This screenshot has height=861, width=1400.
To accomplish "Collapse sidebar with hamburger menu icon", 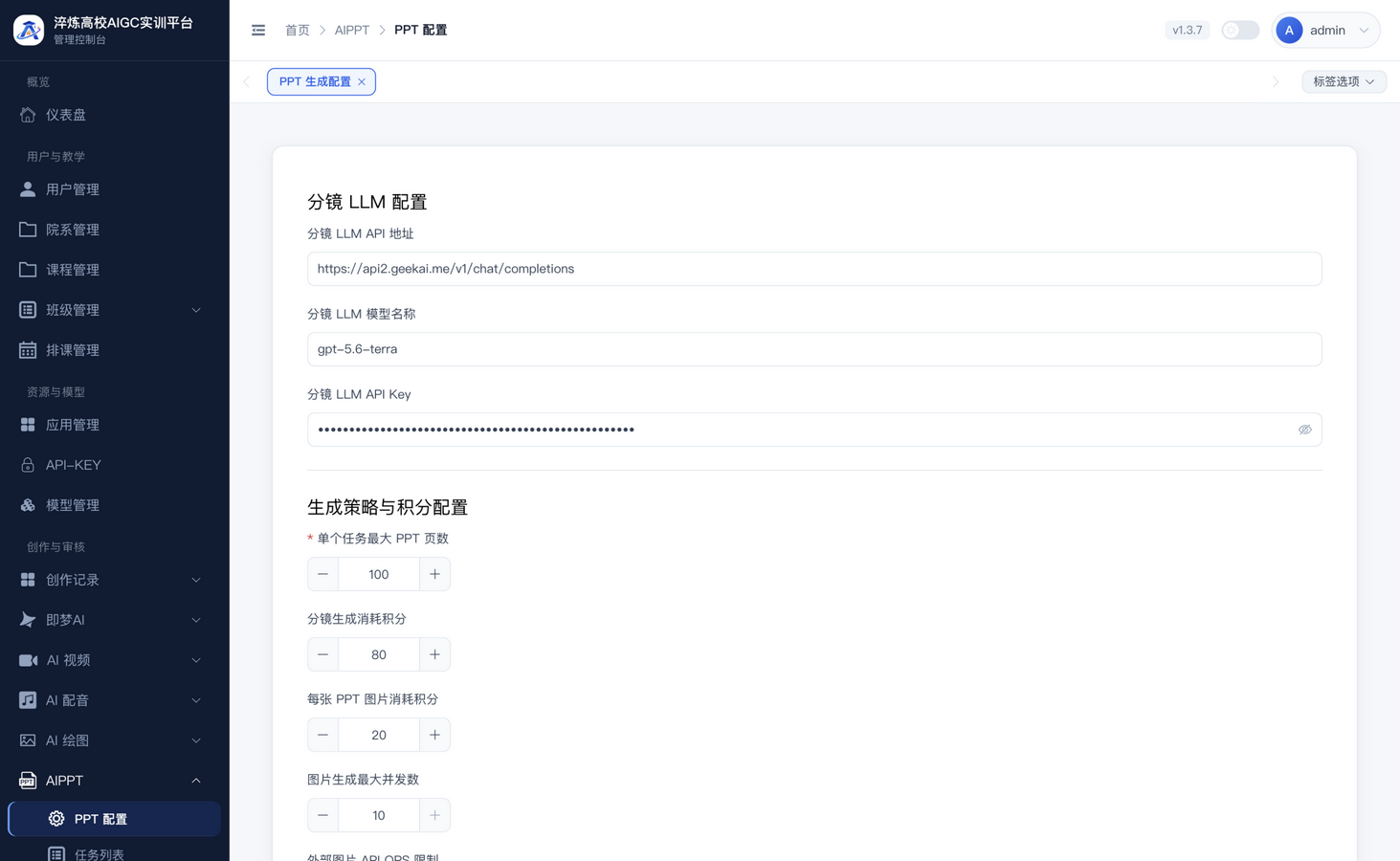I will coord(258,31).
